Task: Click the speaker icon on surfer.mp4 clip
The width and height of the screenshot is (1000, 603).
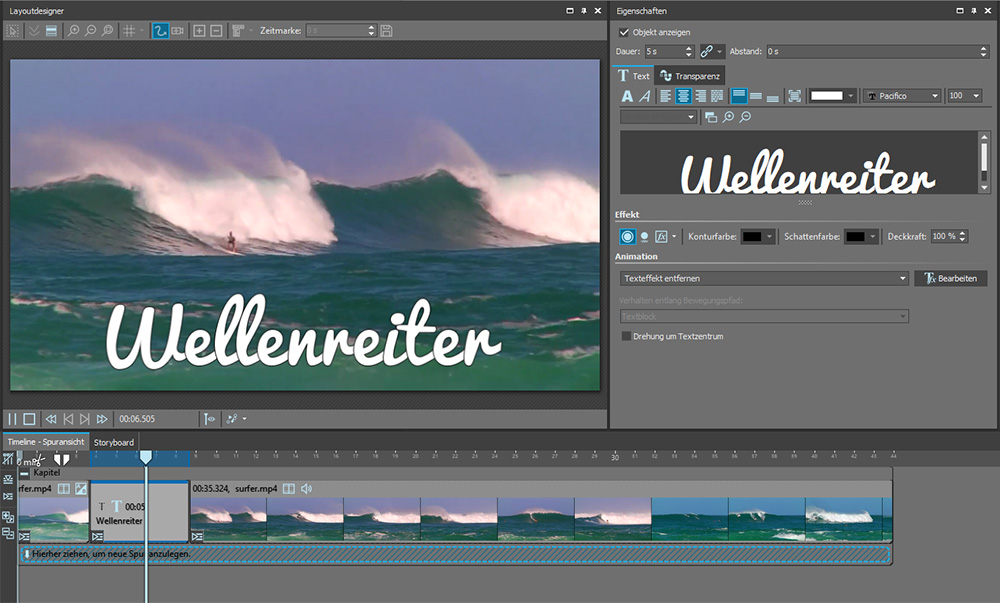Action: coord(306,489)
